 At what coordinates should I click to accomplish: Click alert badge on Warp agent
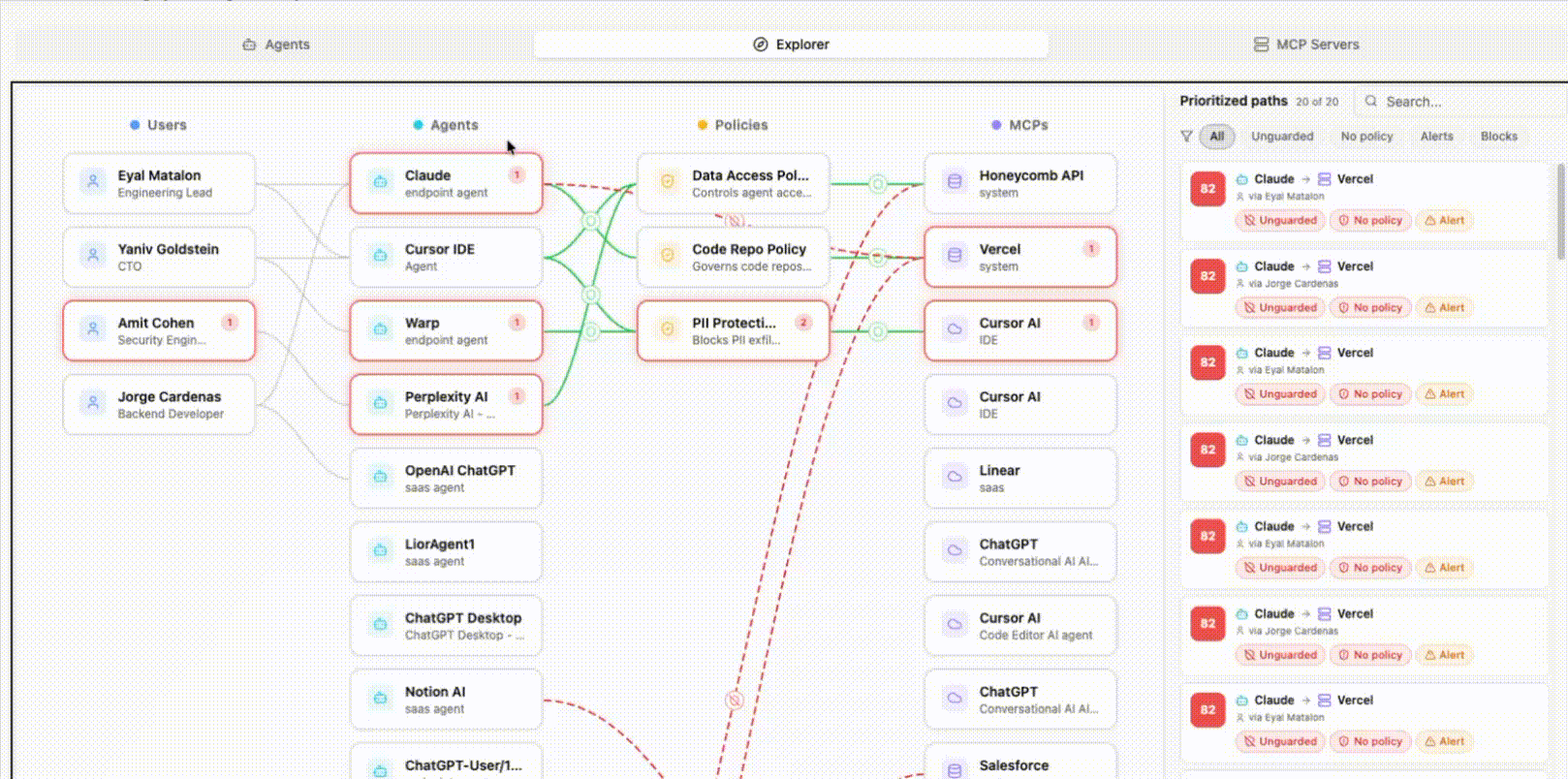[517, 323]
